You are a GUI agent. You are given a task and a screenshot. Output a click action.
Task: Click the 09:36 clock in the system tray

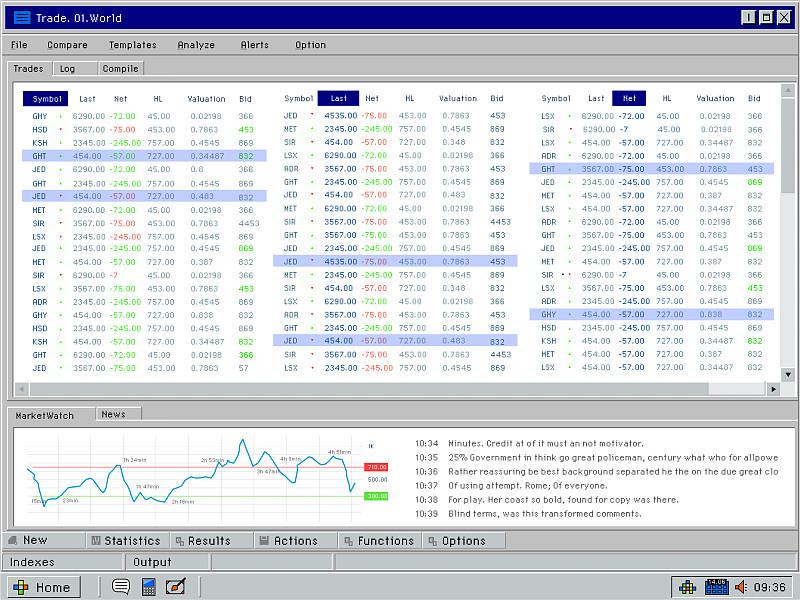pos(769,587)
